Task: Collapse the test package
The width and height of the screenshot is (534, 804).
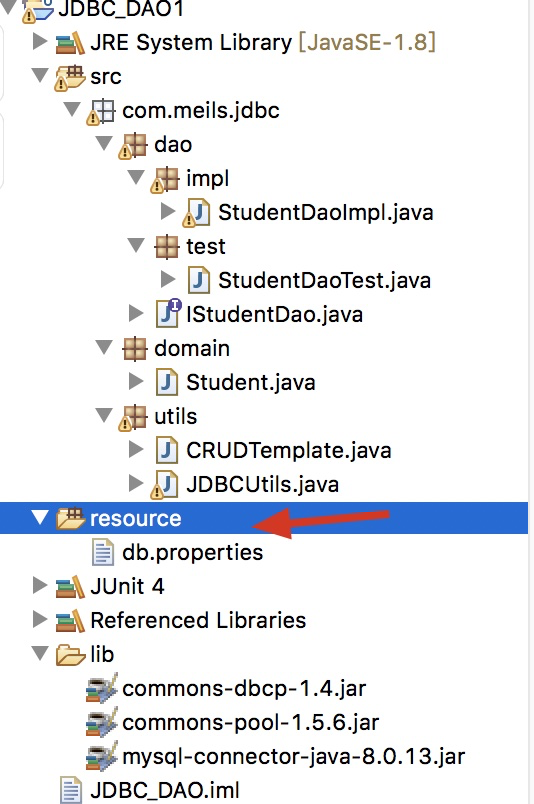Action: (x=135, y=245)
